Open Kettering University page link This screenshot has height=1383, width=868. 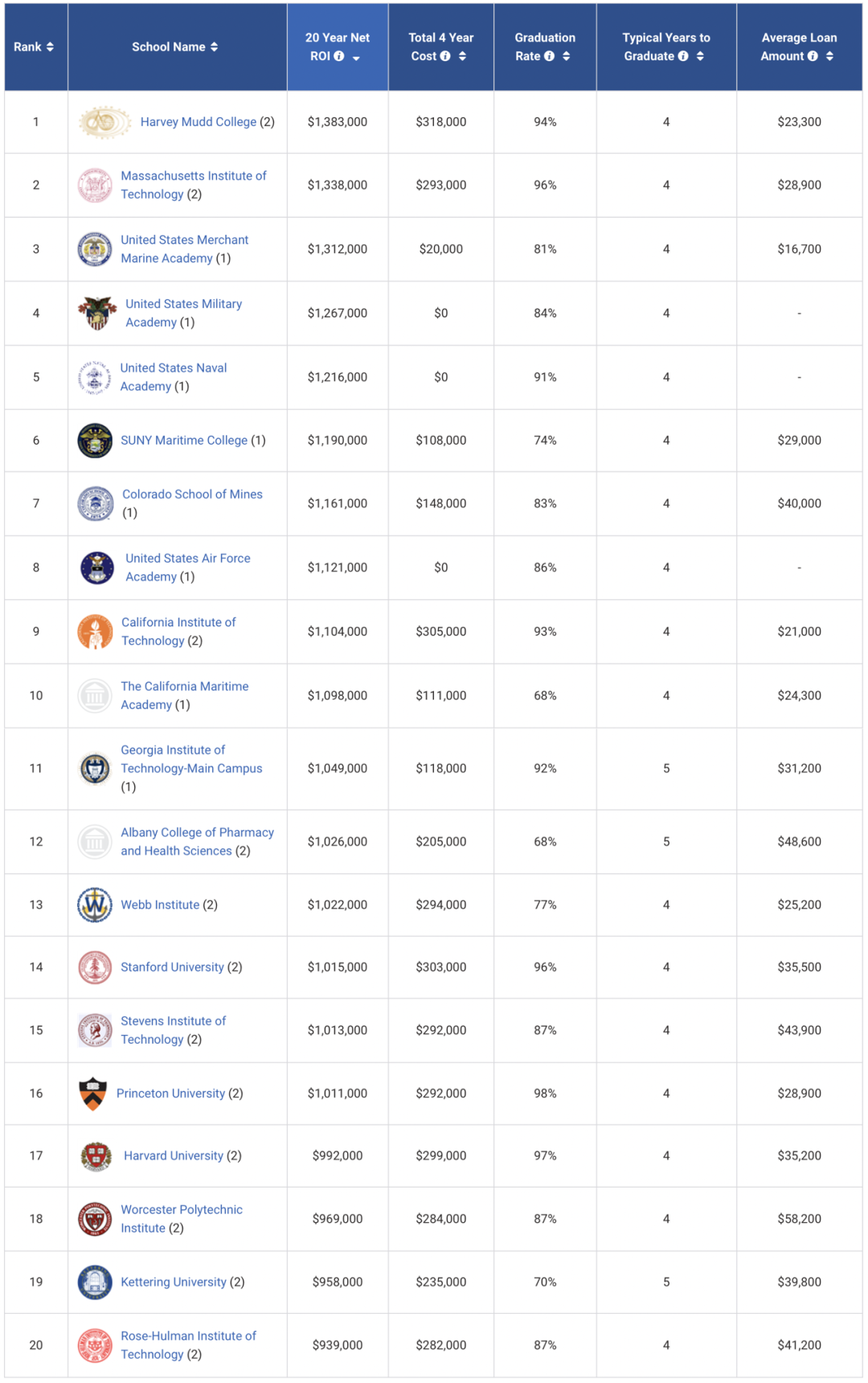pos(174,1282)
